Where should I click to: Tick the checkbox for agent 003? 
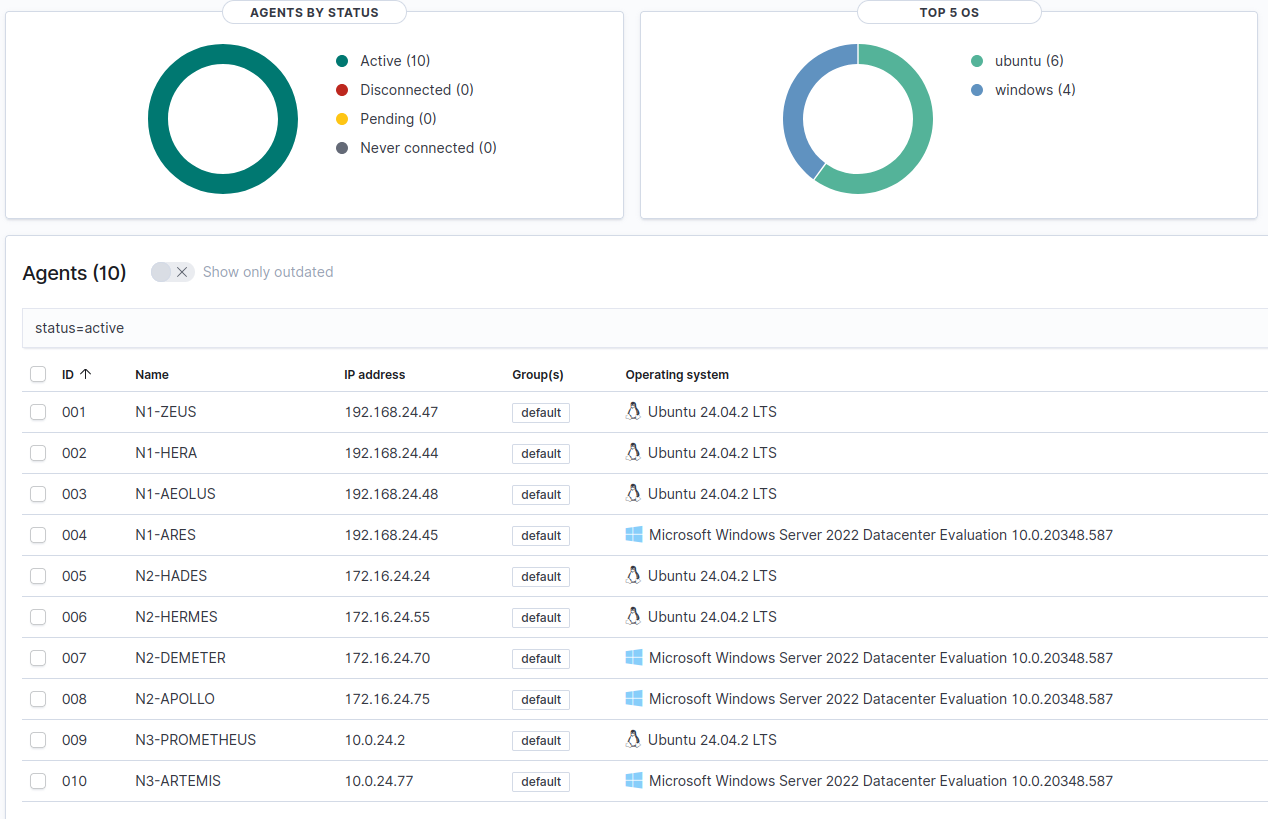tap(38, 494)
